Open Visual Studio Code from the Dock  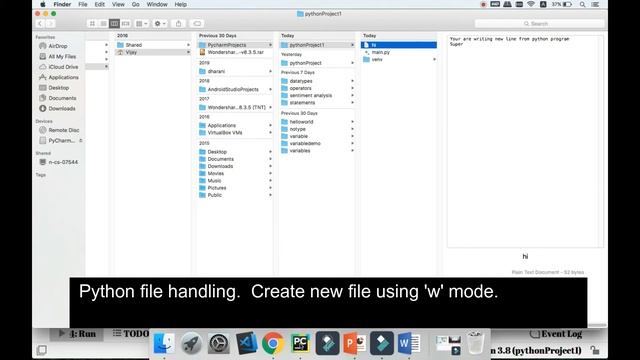point(246,343)
